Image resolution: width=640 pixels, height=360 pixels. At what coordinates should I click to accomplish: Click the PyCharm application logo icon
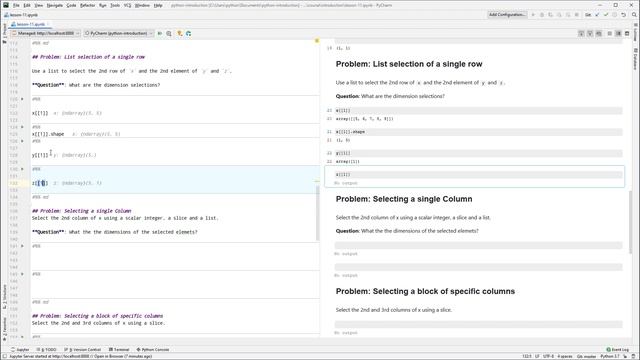[x=5, y=5]
